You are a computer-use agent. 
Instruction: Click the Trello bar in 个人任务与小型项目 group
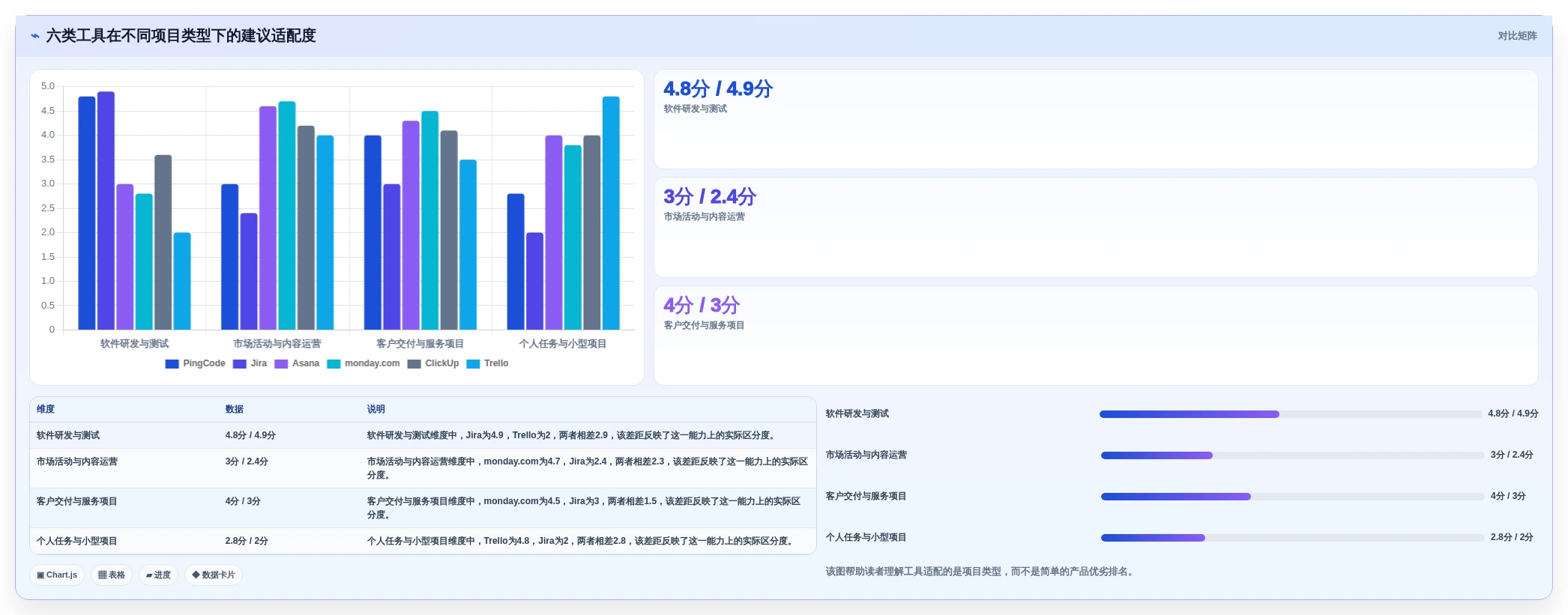point(611,213)
